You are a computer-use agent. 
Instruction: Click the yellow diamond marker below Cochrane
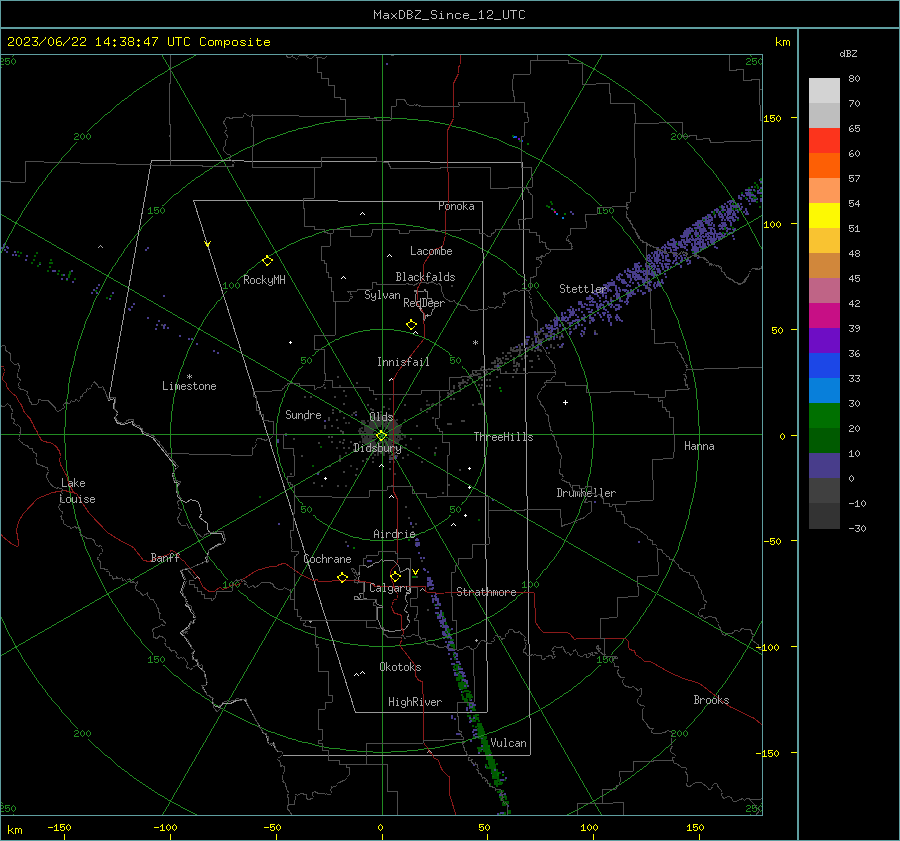pyautogui.click(x=342, y=578)
